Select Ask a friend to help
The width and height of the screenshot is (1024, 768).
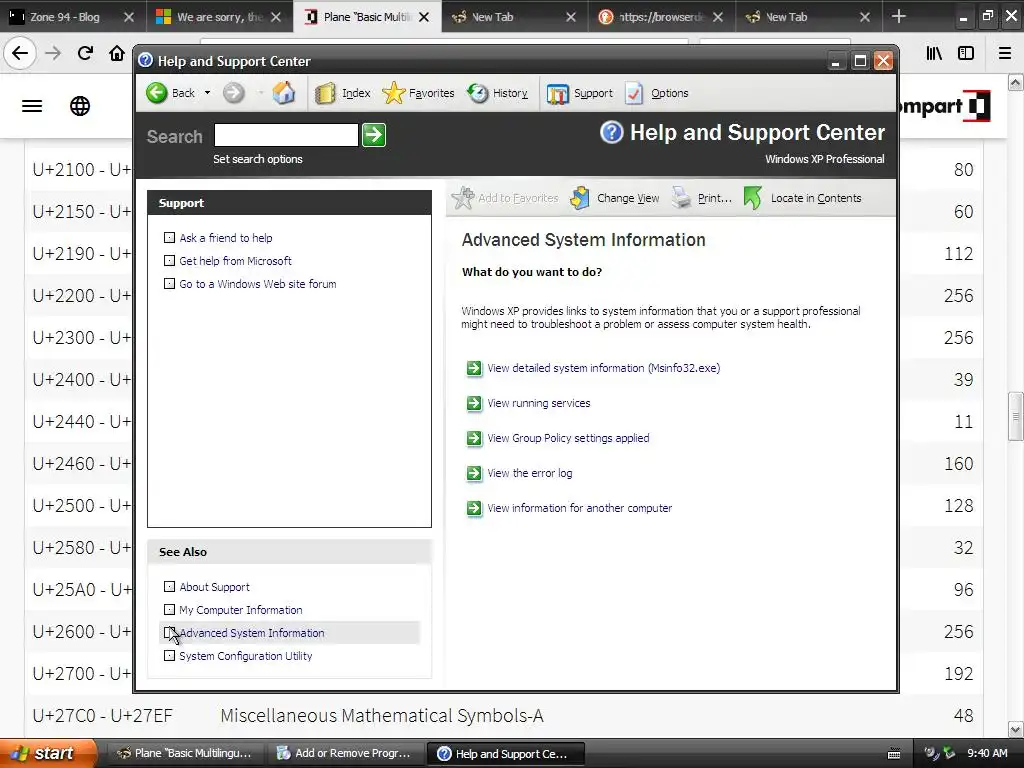coord(226,238)
